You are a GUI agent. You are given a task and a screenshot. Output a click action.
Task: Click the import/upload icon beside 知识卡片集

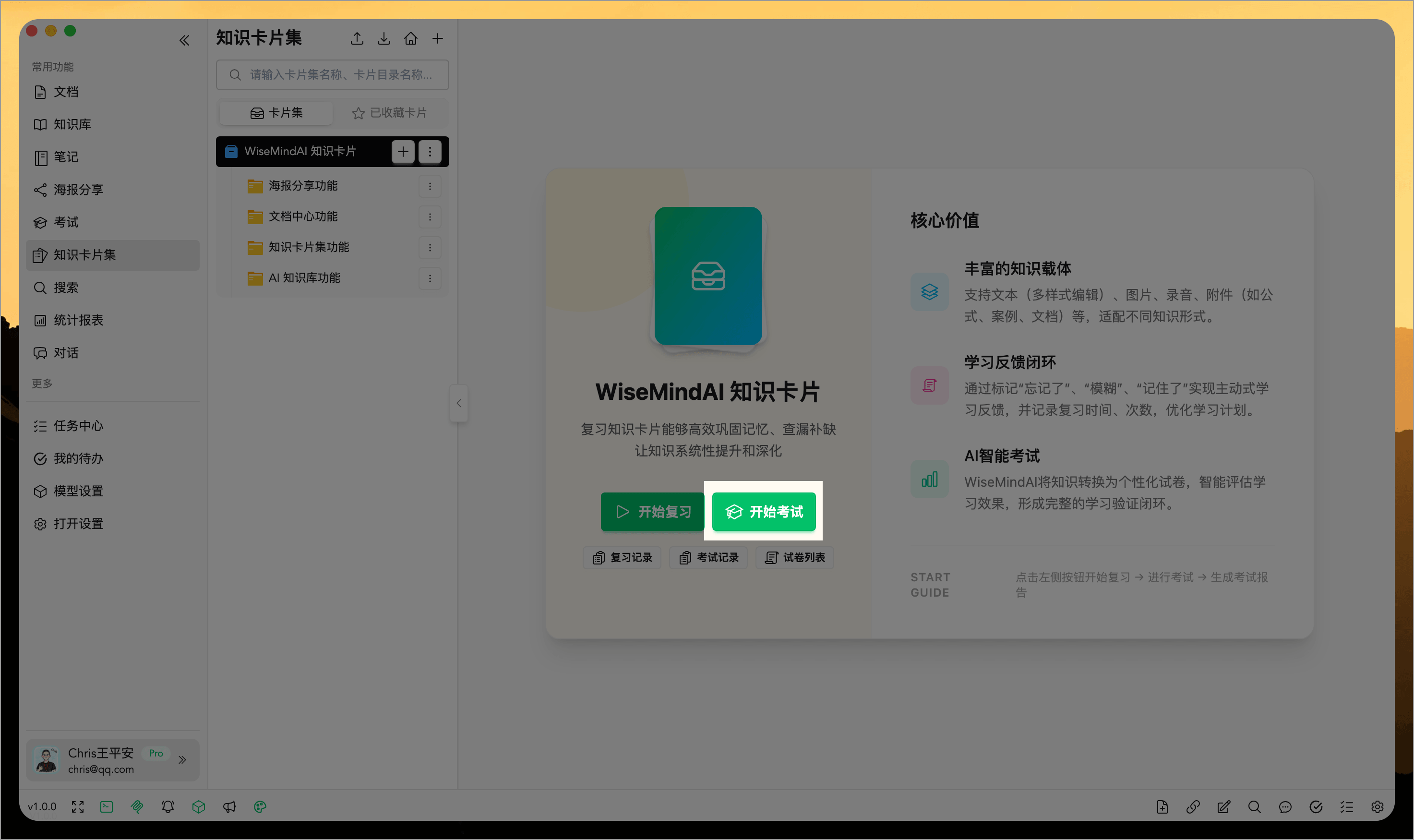(x=357, y=38)
